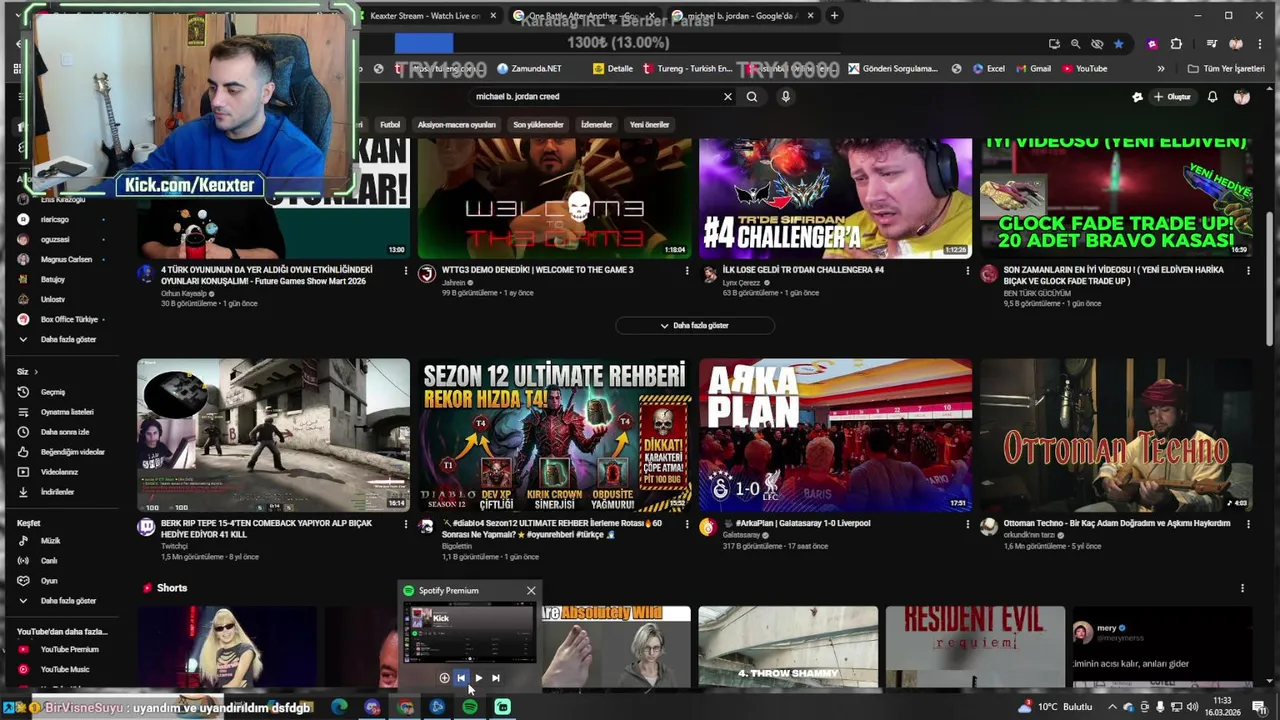Clear the YouTube search query
Screen dimensions: 1280x720
(x=728, y=97)
